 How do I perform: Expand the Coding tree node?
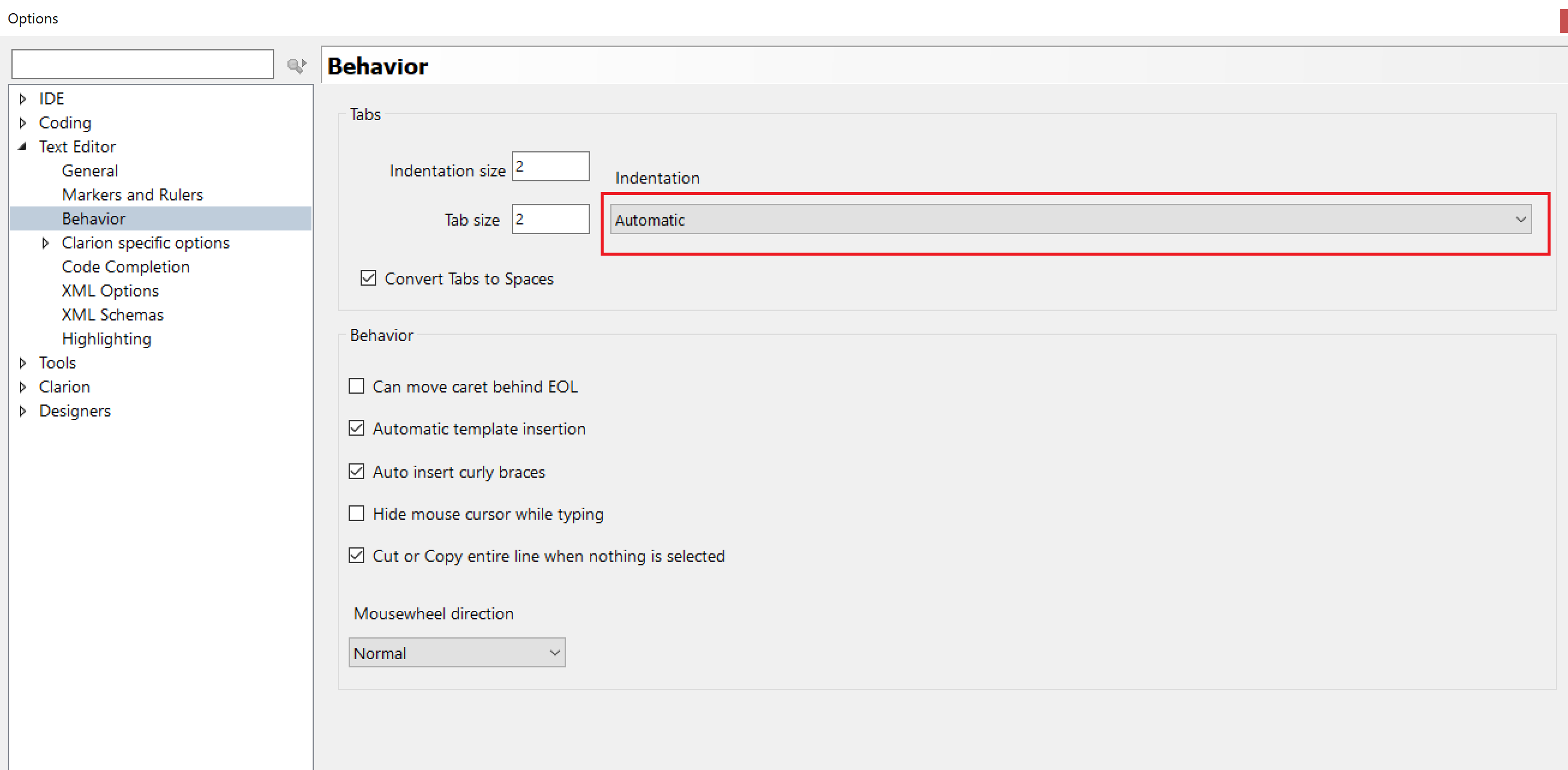[23, 123]
